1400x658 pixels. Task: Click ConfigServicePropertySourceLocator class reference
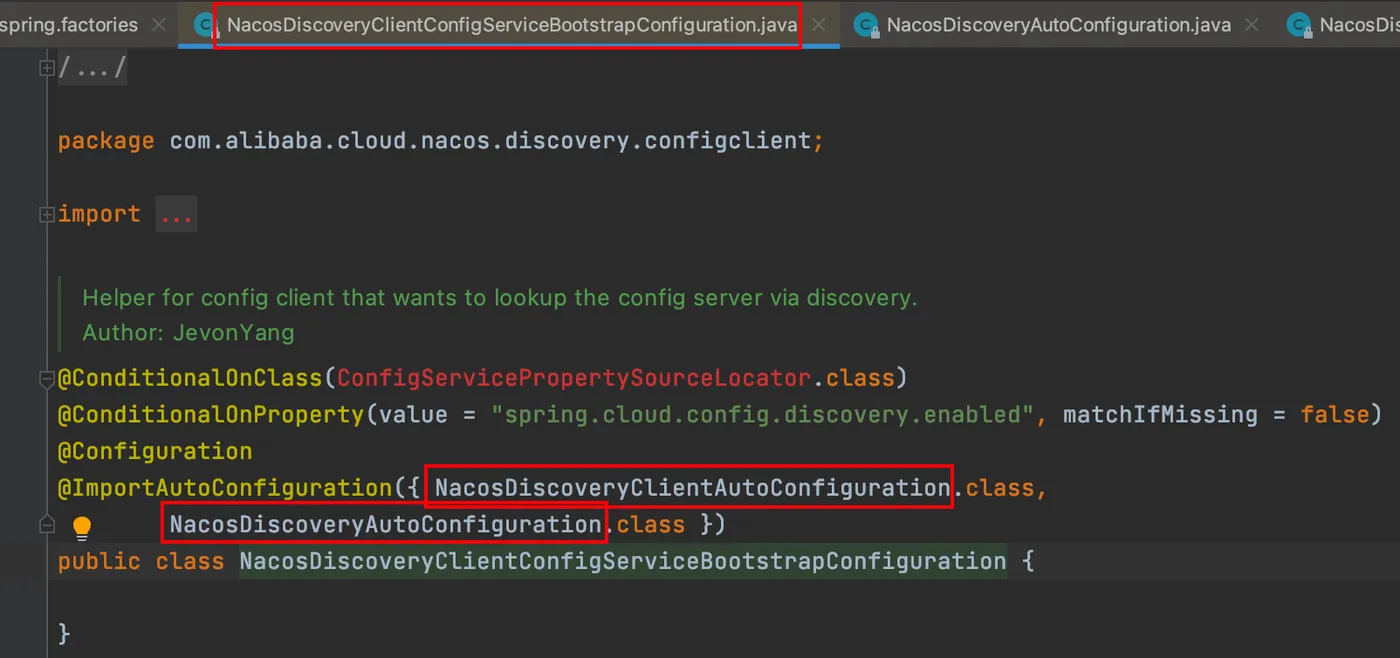click(574, 378)
